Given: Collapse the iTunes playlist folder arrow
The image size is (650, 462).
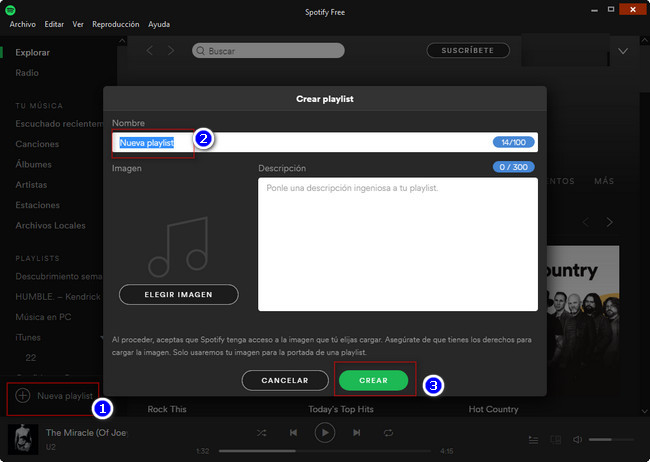Looking at the screenshot, I should pos(101,338).
